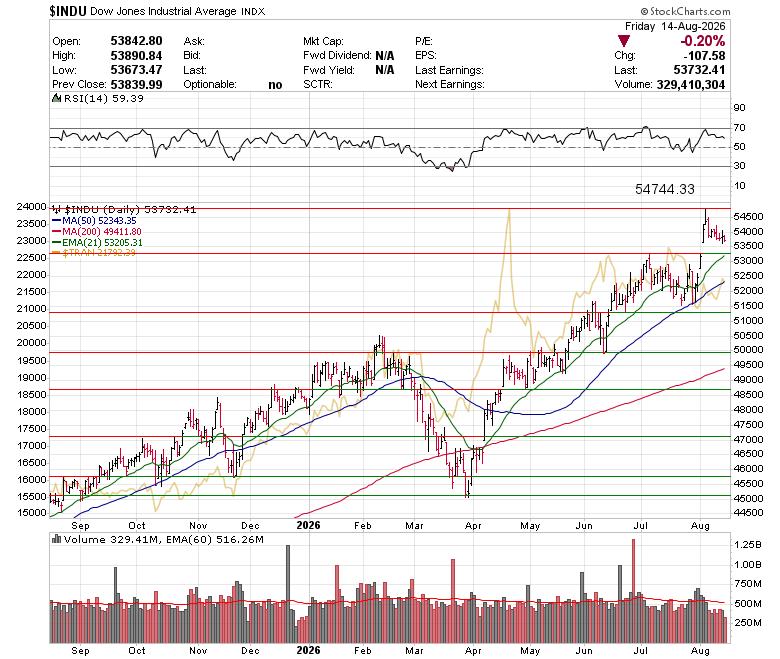Select the Low value 53673.47
This screenshot has height=659, width=780.
136,70
